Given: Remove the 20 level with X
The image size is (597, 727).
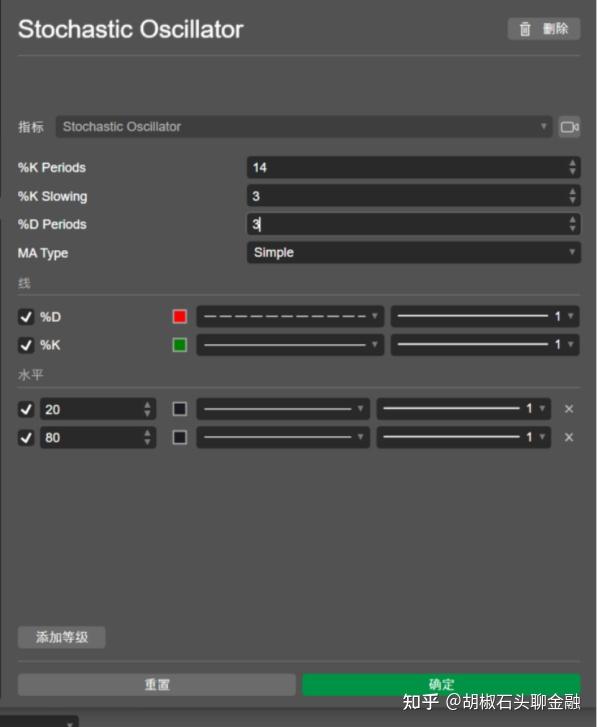Looking at the screenshot, I should point(569,409).
